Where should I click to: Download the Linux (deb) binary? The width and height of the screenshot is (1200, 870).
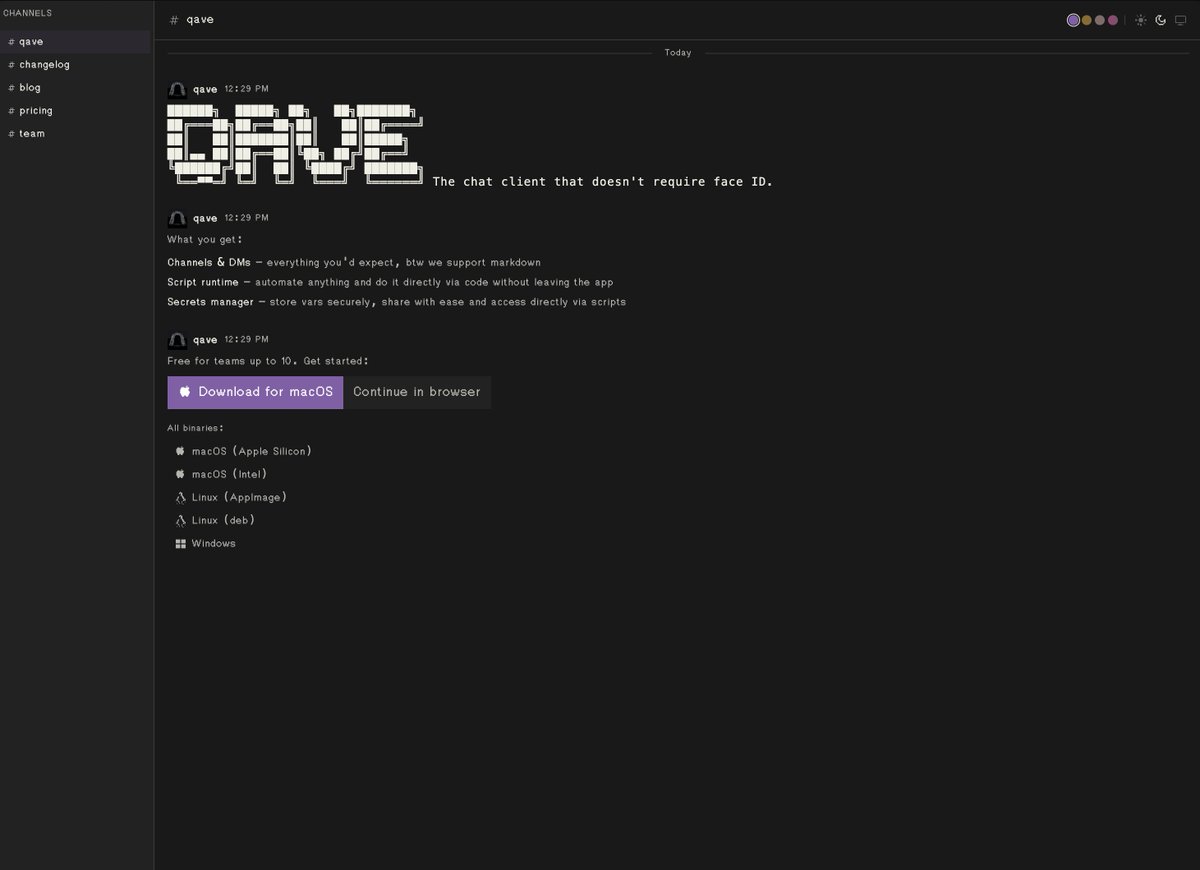click(215, 520)
